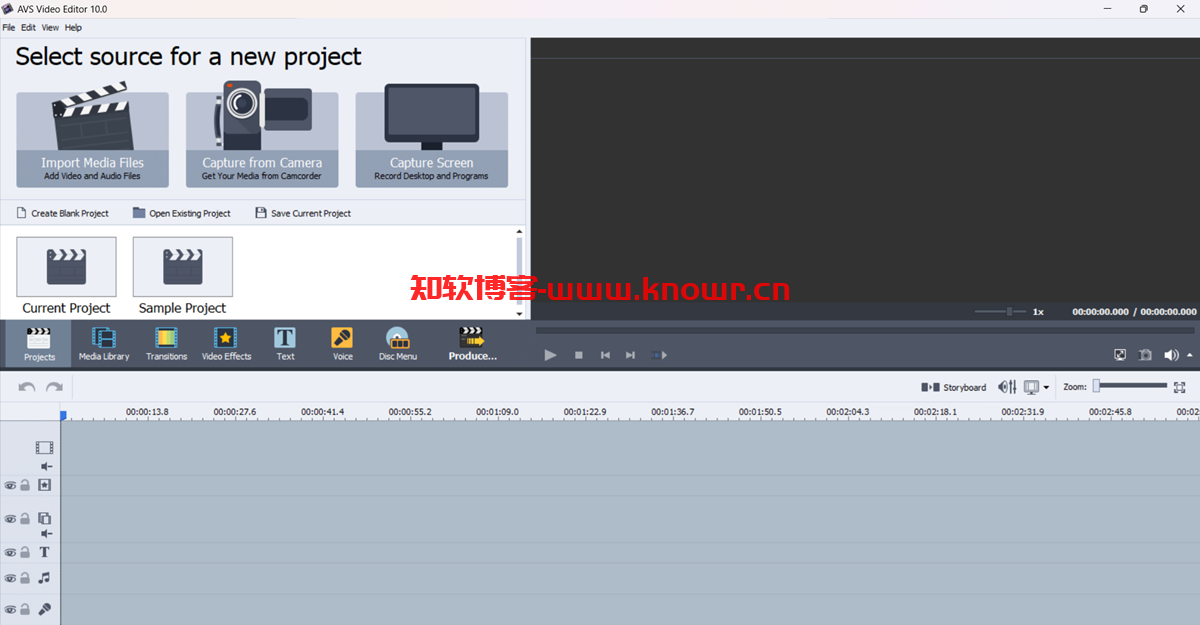The width and height of the screenshot is (1200, 625).
Task: Adjust the timeline Zoom slider
Action: click(1130, 386)
